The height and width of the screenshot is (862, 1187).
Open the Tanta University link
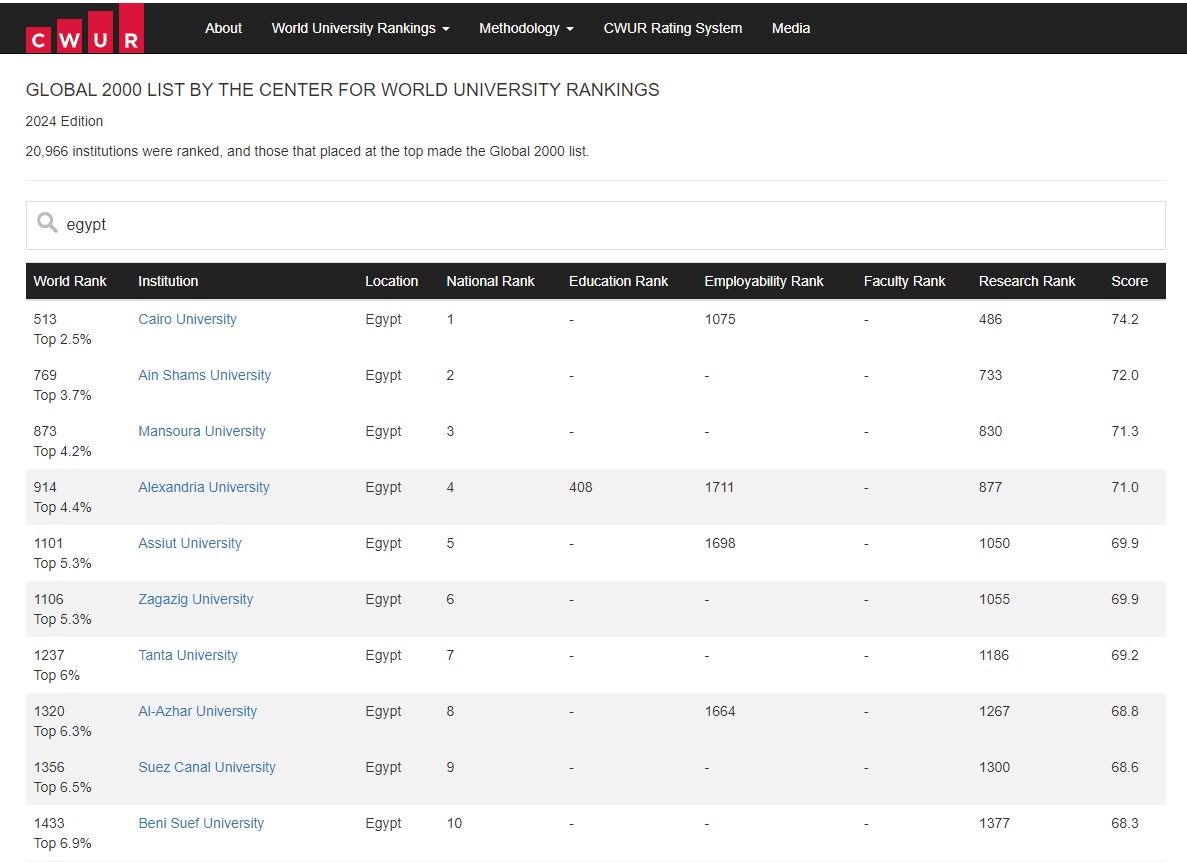click(x=187, y=655)
